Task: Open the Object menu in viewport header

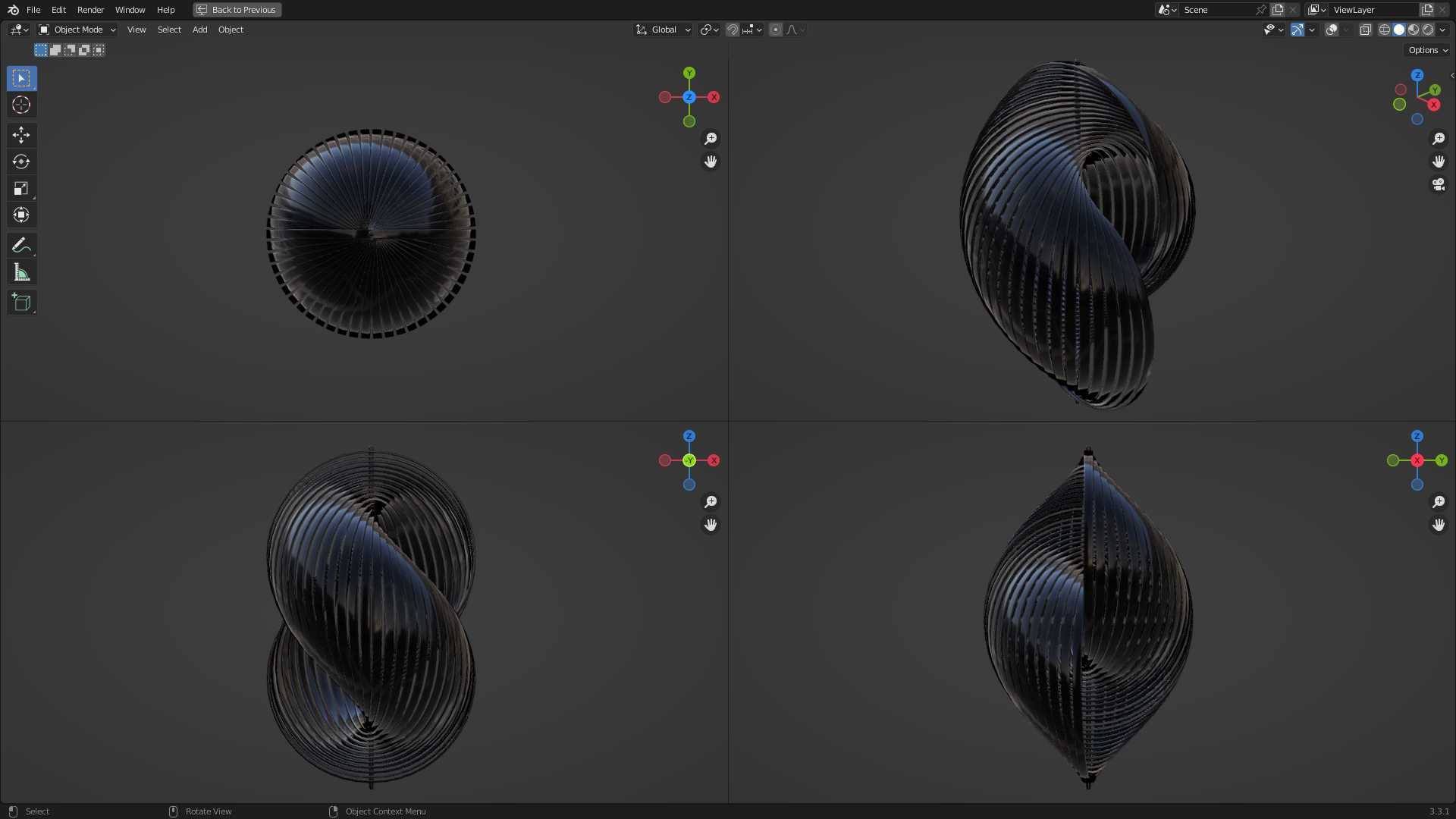Action: pos(231,30)
